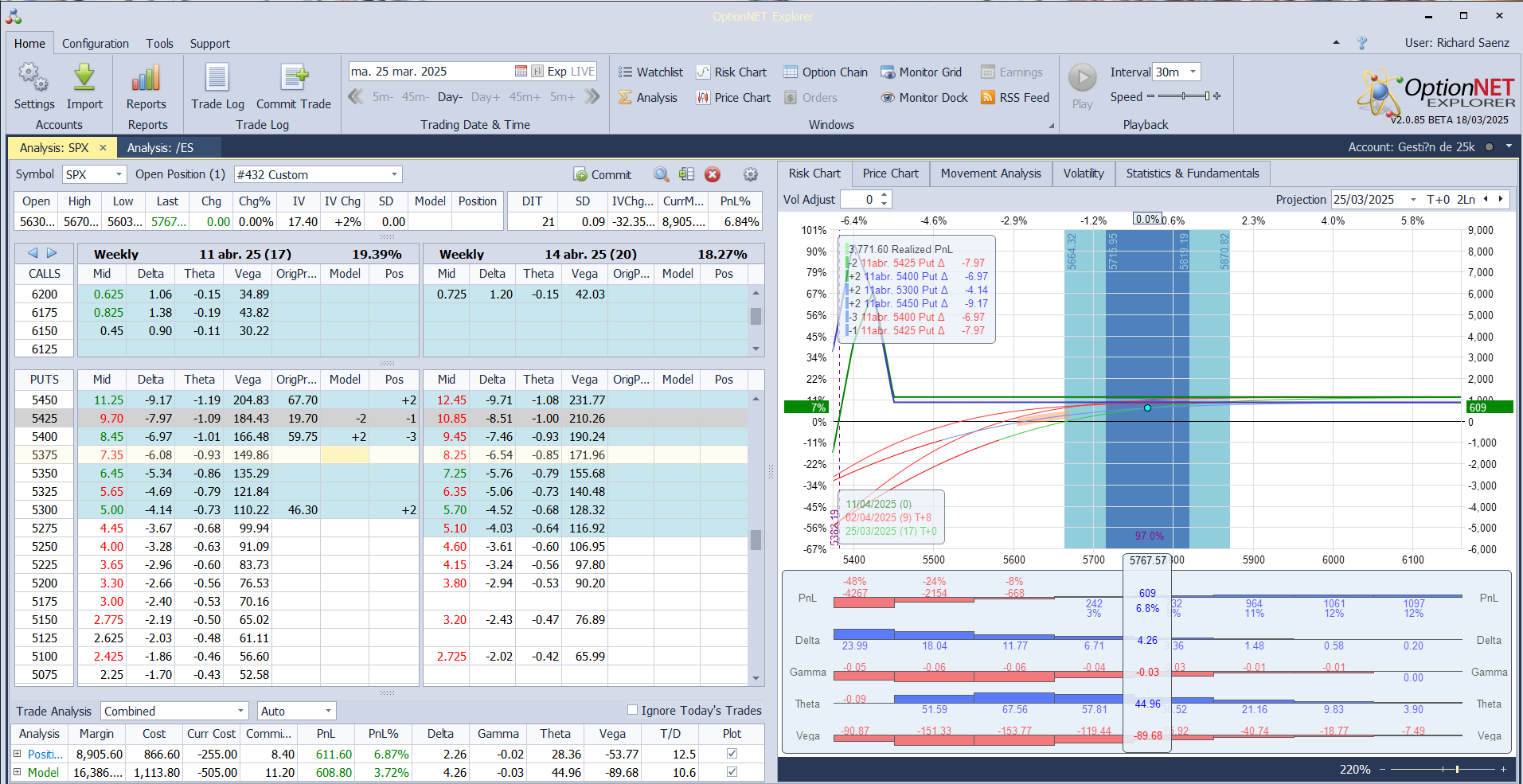1523x784 pixels.
Task: Click the playback Speed slider
Action: pos(1183,96)
